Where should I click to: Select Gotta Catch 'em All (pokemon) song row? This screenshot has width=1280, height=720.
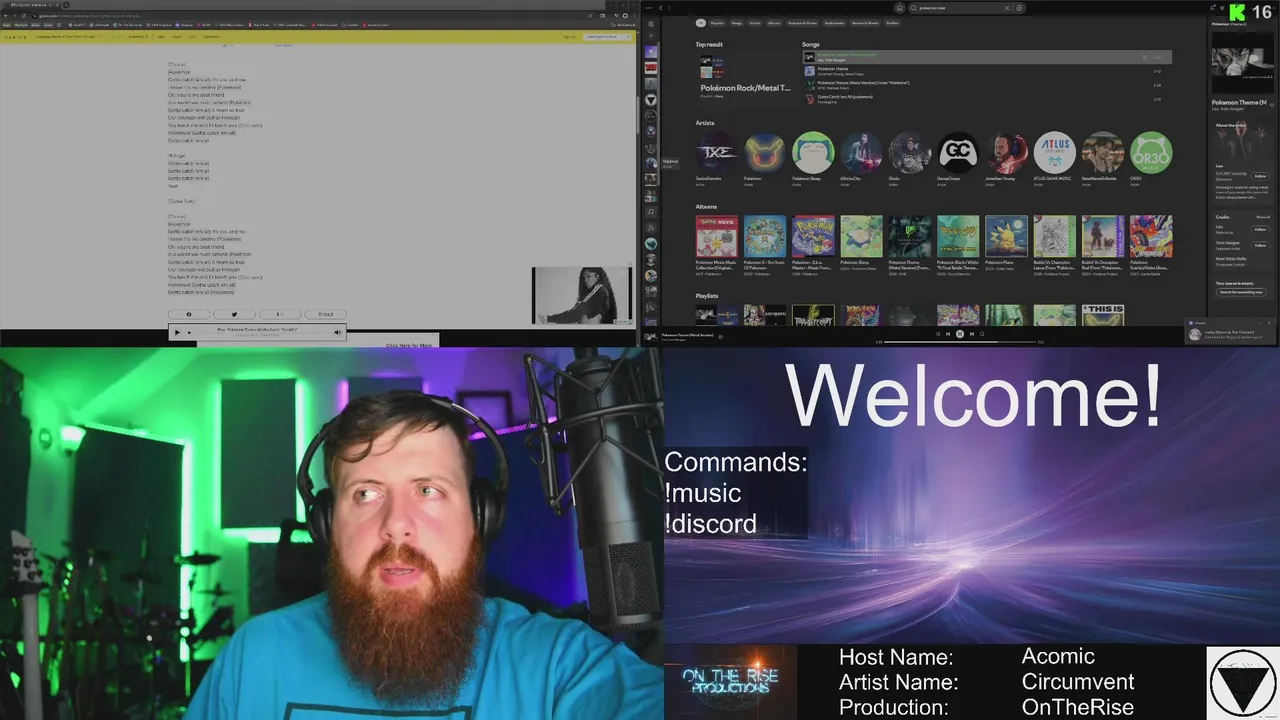pyautogui.click(x=987, y=99)
